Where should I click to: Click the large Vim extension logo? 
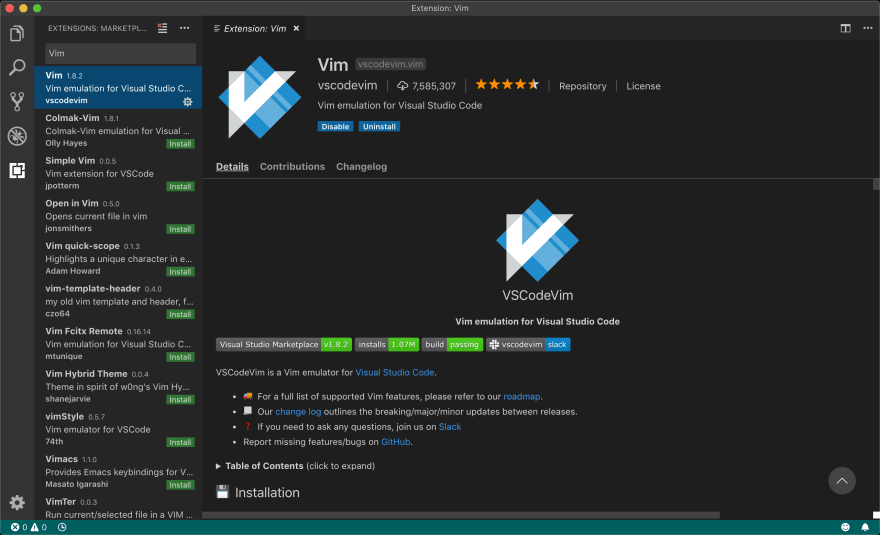pyautogui.click(x=260, y=97)
